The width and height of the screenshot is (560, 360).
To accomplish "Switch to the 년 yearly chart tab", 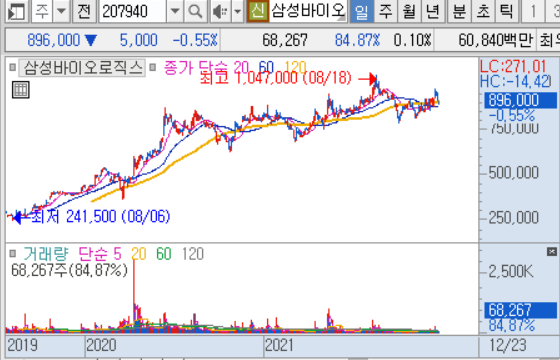I will 432,11.
